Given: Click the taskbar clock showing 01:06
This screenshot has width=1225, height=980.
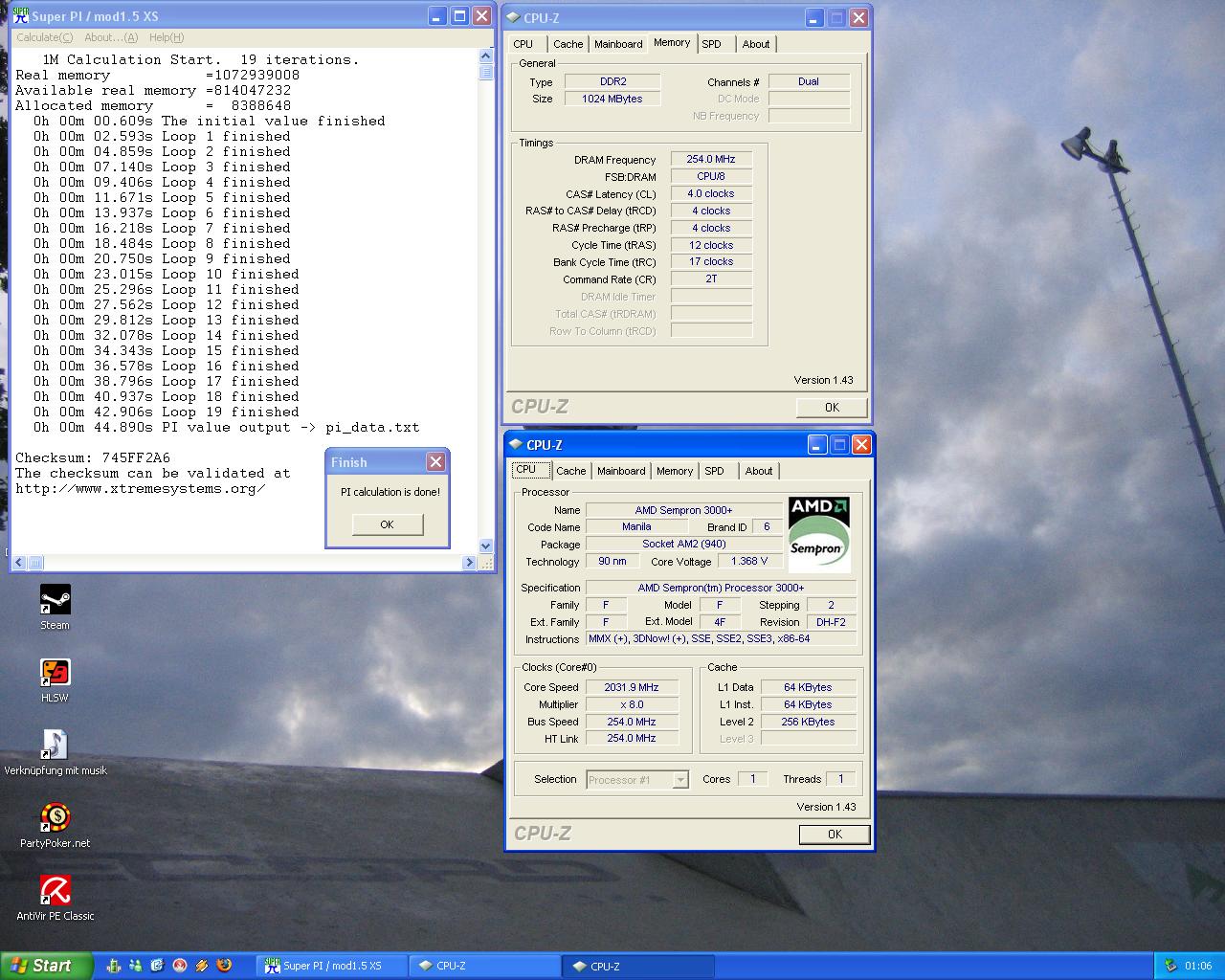Looking at the screenshot, I should click(1198, 966).
